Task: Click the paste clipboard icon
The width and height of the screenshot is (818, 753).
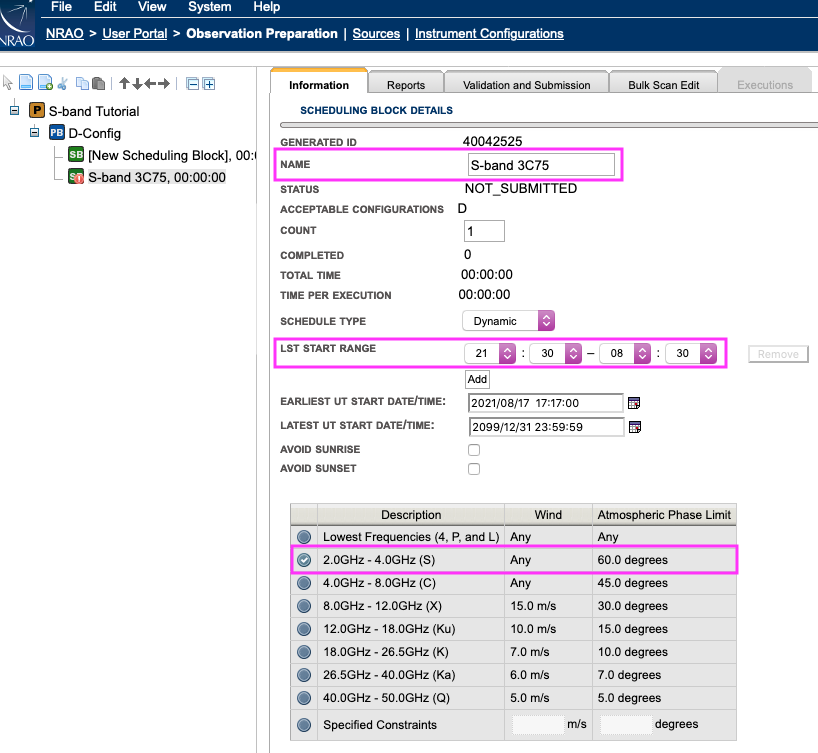Action: 98,83
